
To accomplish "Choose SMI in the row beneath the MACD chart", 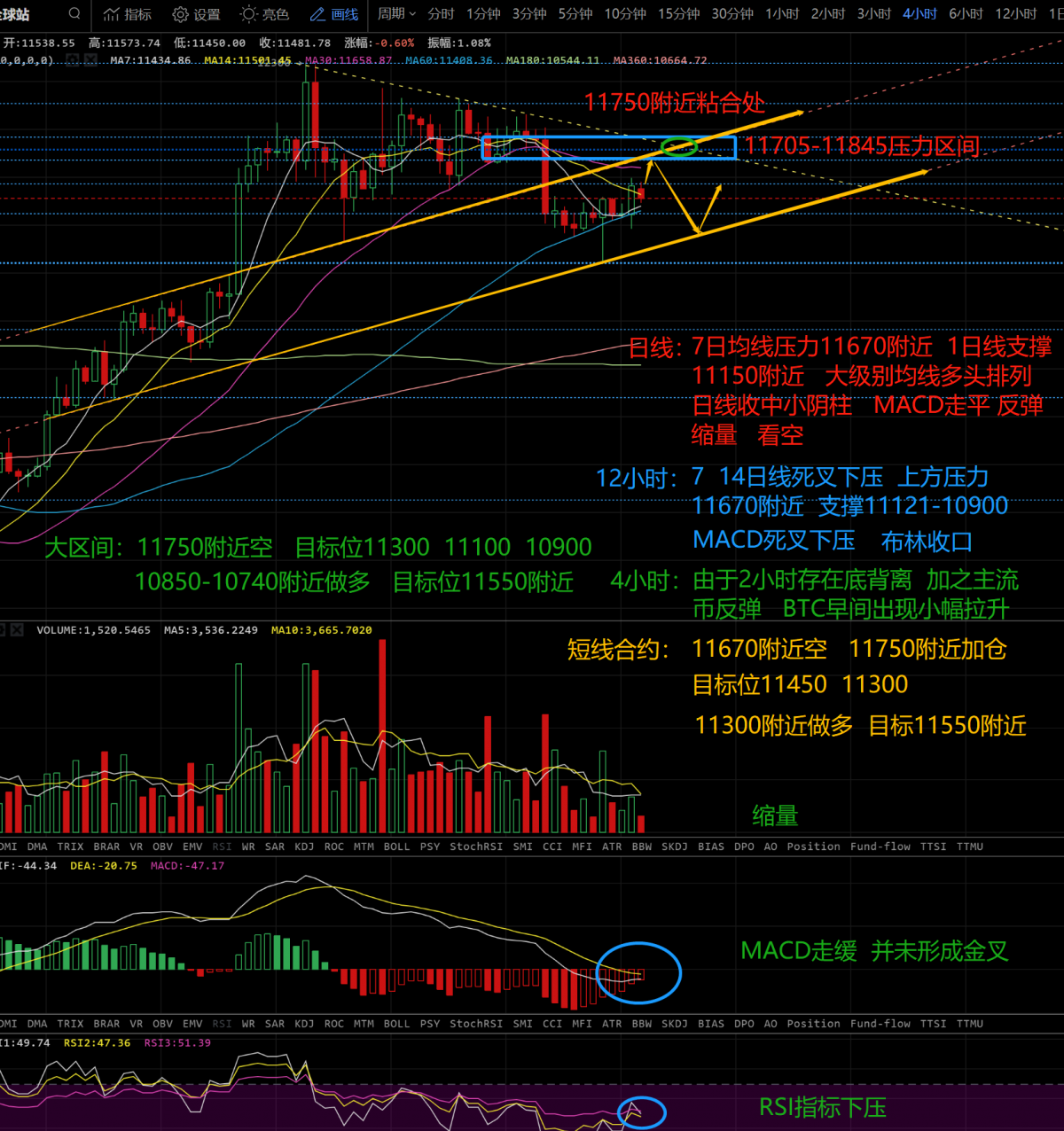I will [523, 1024].
